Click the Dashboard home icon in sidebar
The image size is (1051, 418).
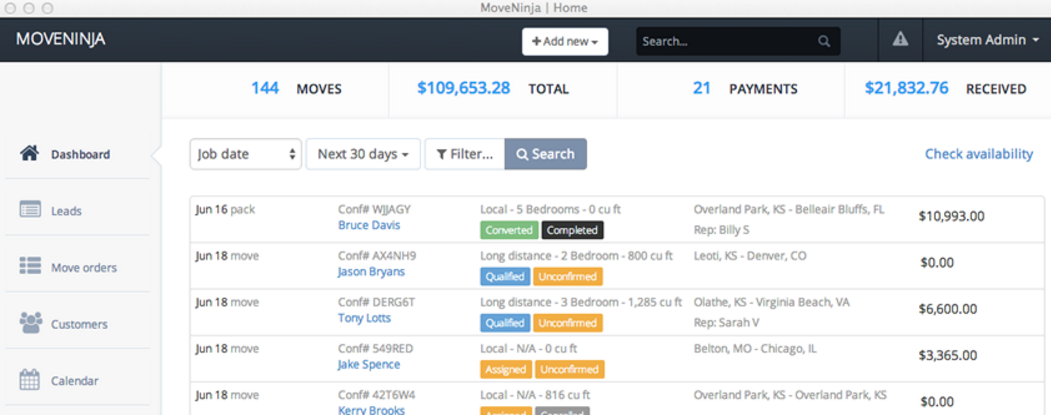click(30, 154)
